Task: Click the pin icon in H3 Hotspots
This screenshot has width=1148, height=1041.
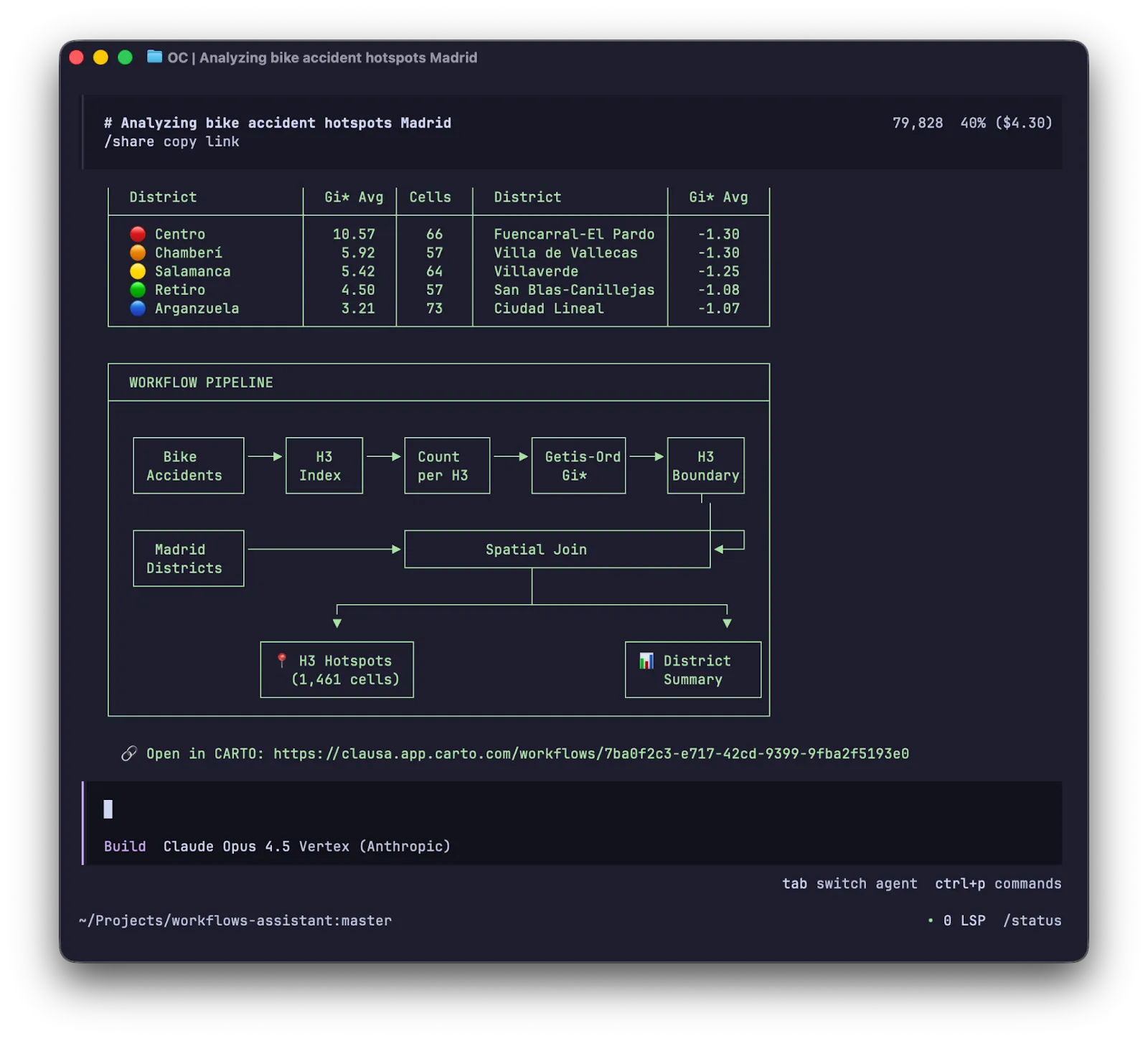Action: pos(282,660)
